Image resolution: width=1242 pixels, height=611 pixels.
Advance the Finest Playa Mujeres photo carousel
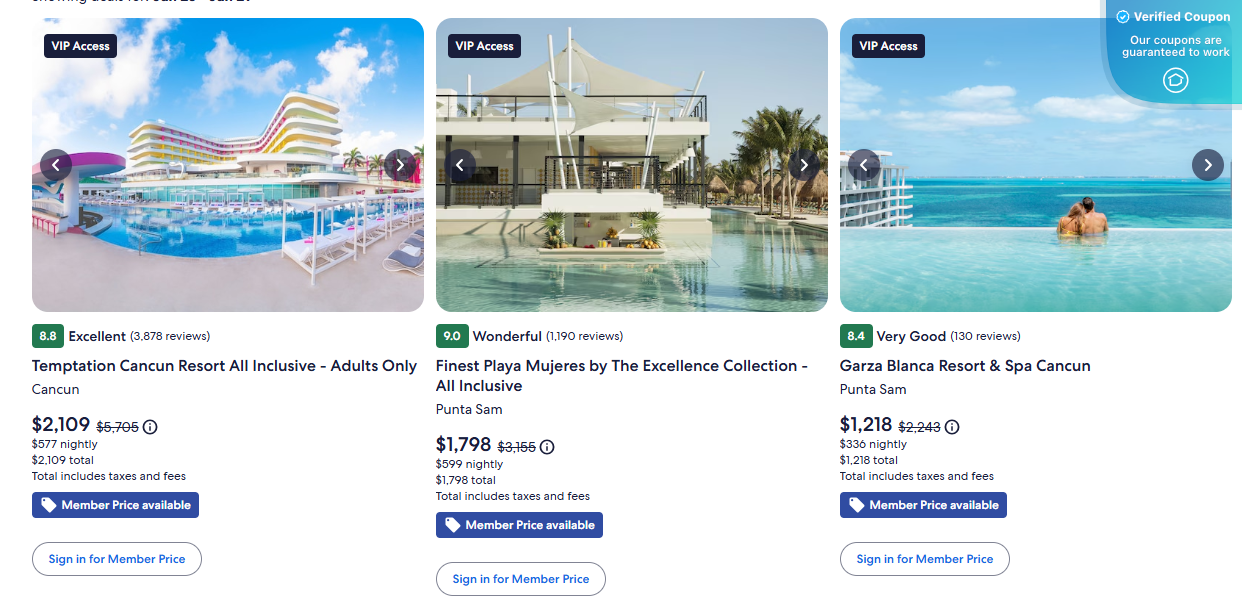(803, 164)
